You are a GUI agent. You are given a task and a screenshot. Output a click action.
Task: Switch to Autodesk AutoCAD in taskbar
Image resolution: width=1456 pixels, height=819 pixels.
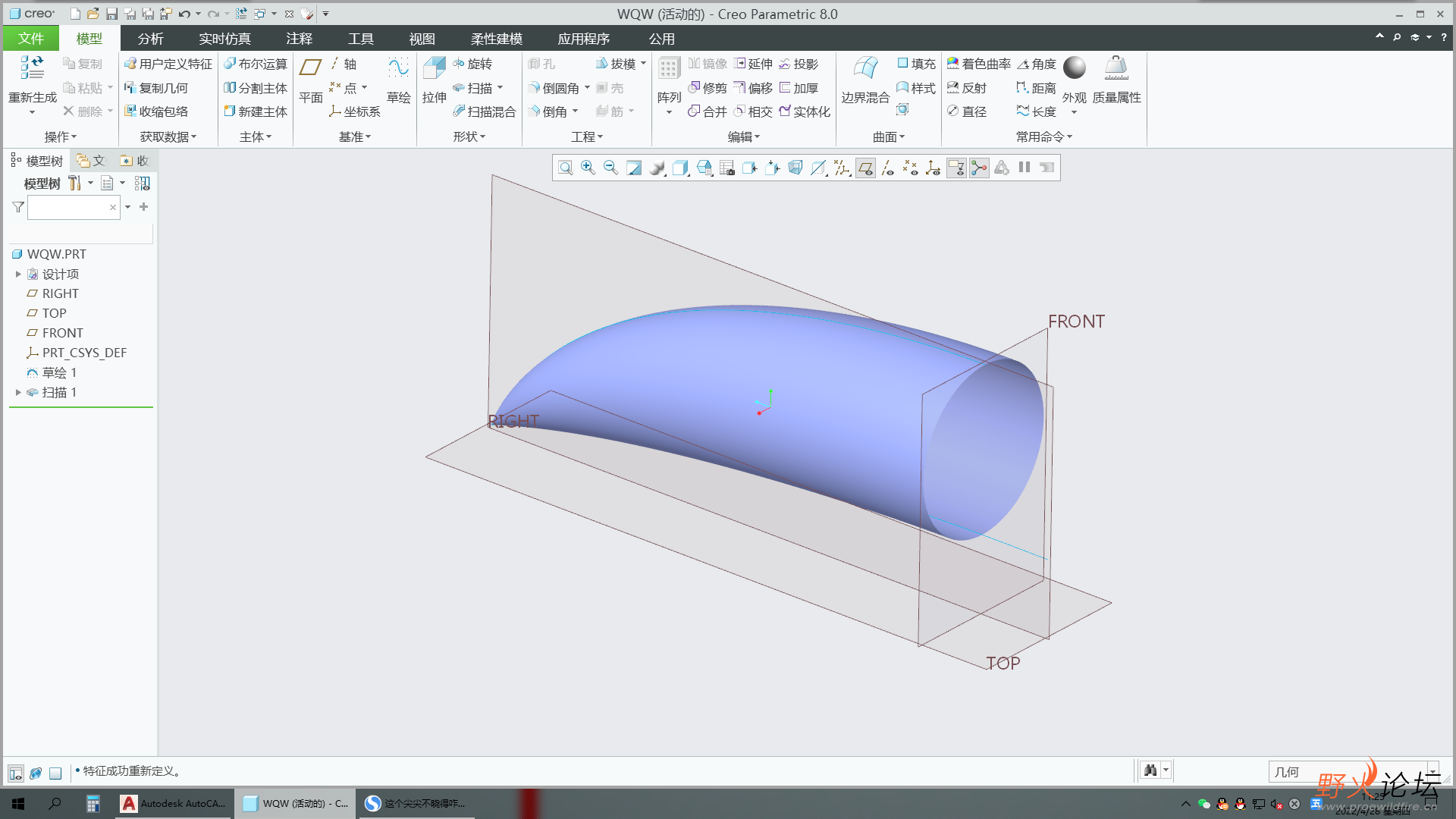(174, 803)
